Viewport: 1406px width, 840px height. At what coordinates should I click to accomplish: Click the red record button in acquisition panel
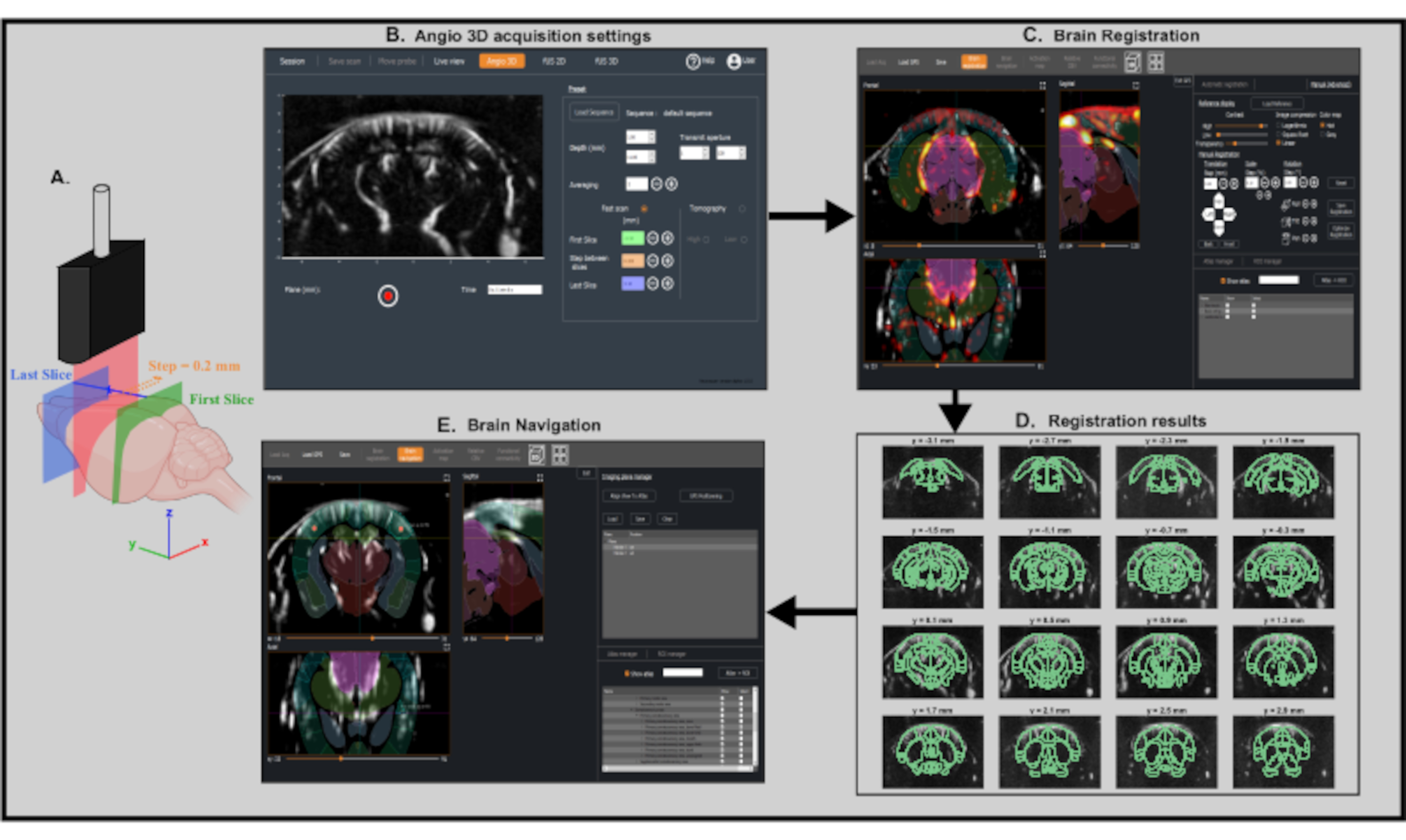coord(388,296)
